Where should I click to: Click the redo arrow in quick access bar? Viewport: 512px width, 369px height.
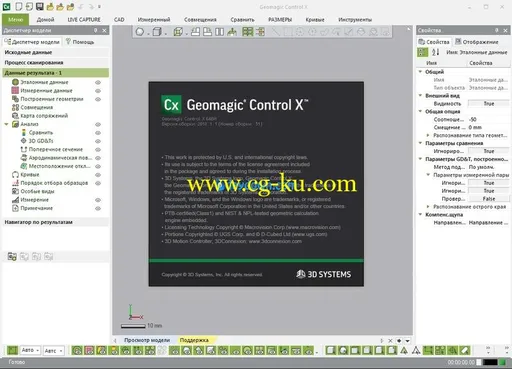[91, 6]
